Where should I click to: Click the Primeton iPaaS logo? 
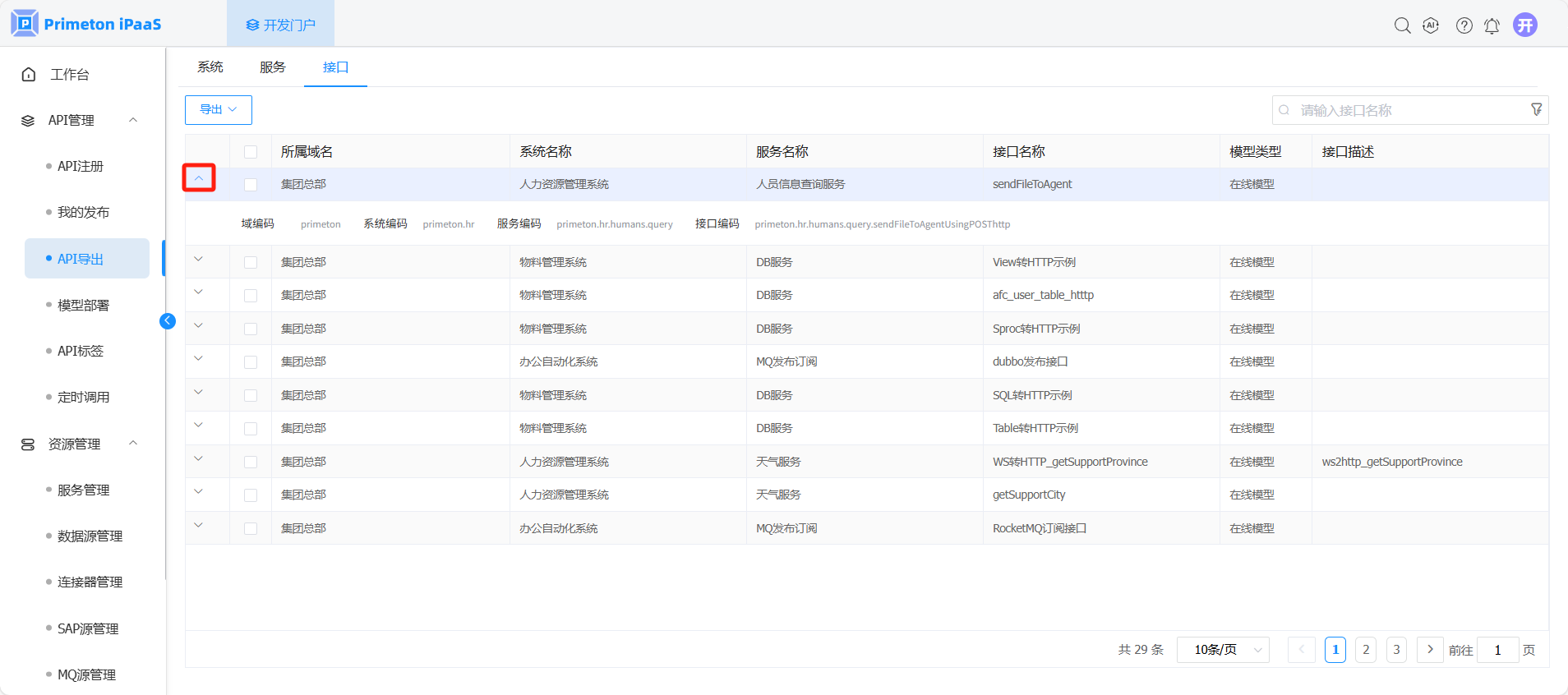[x=86, y=24]
